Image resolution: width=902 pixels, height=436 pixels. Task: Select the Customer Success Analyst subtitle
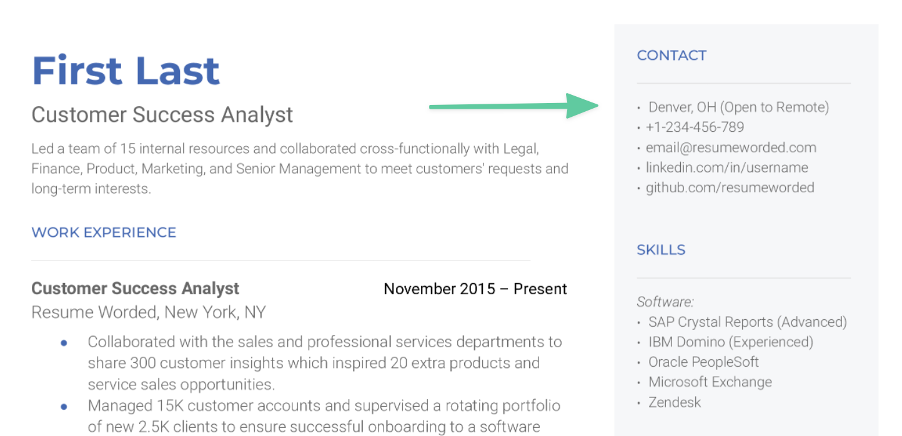[162, 114]
